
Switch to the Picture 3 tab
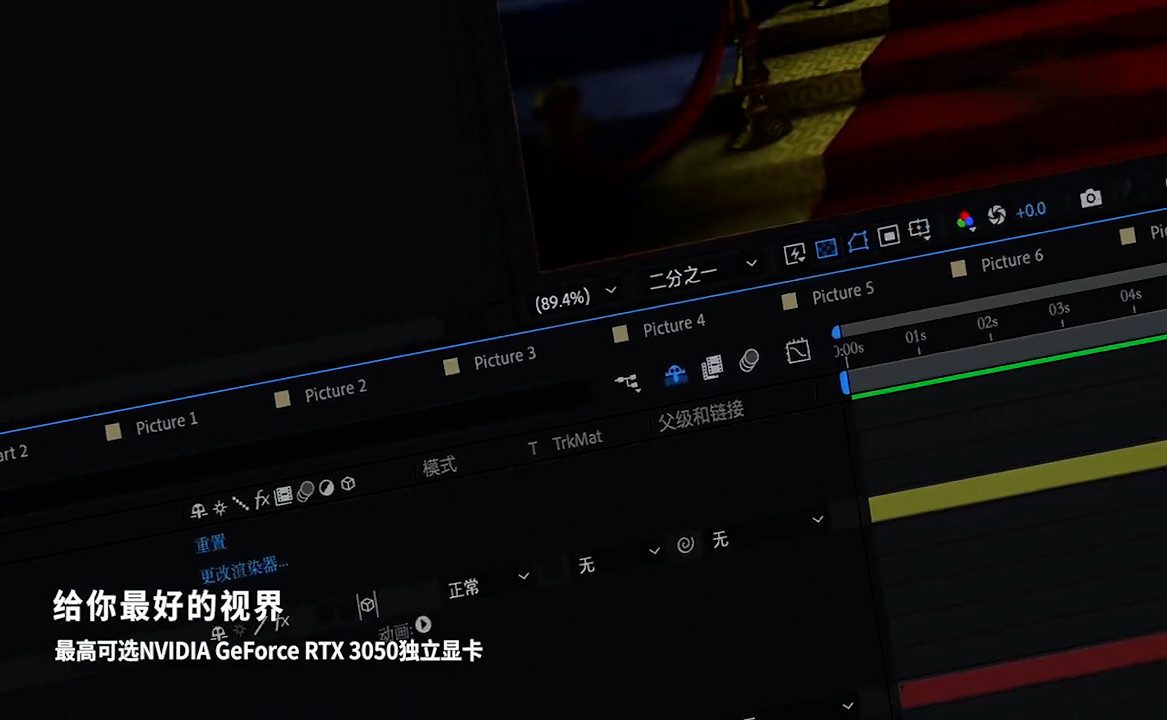[x=505, y=358]
